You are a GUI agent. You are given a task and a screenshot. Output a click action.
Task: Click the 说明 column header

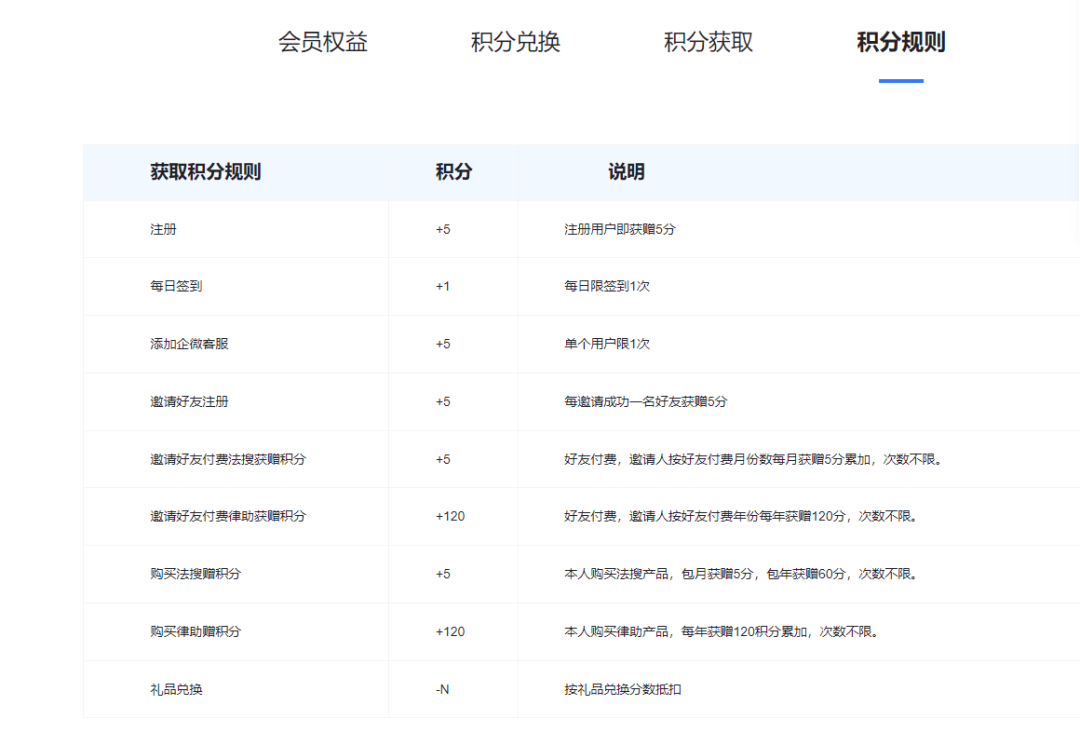[x=626, y=172]
